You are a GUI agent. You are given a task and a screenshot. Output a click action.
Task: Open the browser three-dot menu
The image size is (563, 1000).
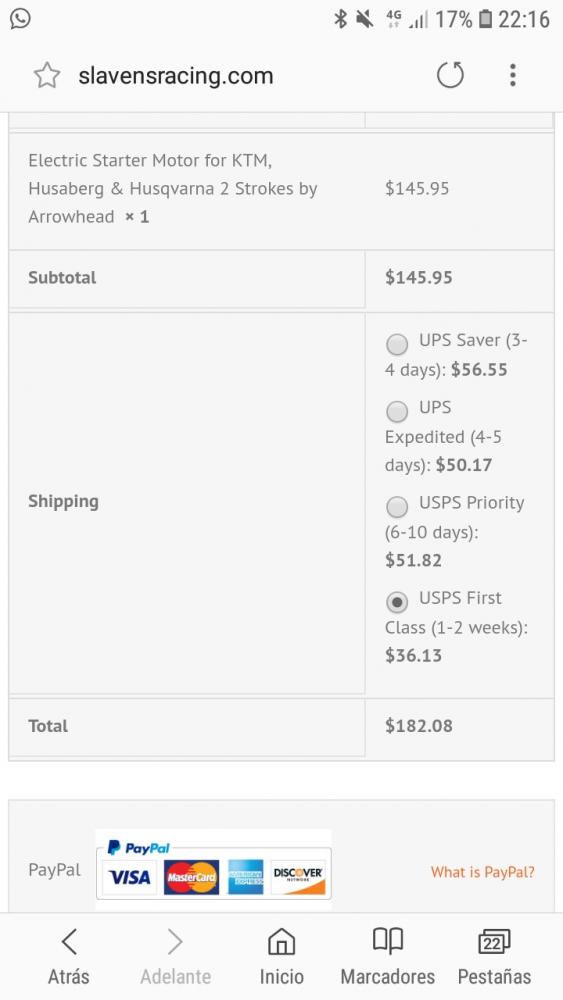tap(513, 75)
